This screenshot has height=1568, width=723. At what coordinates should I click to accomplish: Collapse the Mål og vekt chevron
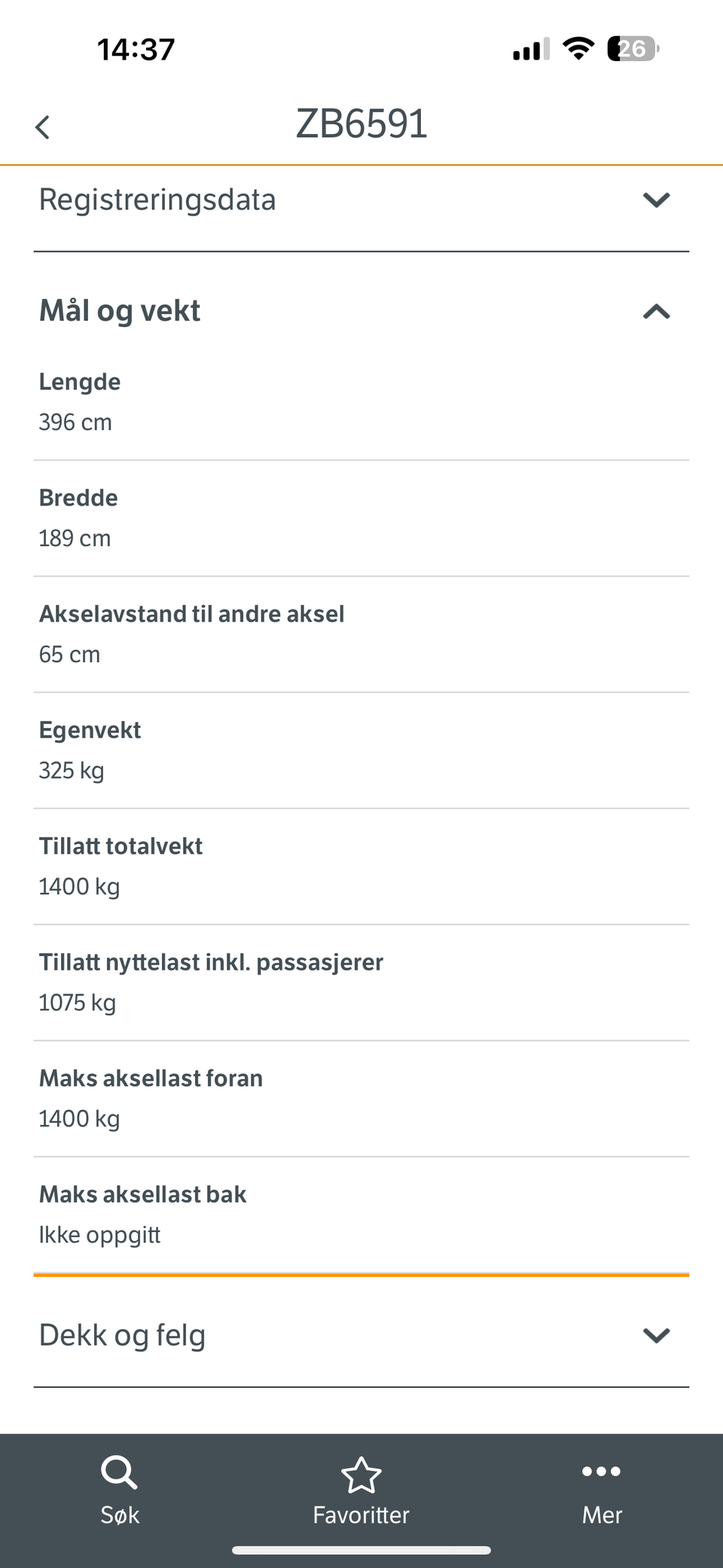(656, 311)
